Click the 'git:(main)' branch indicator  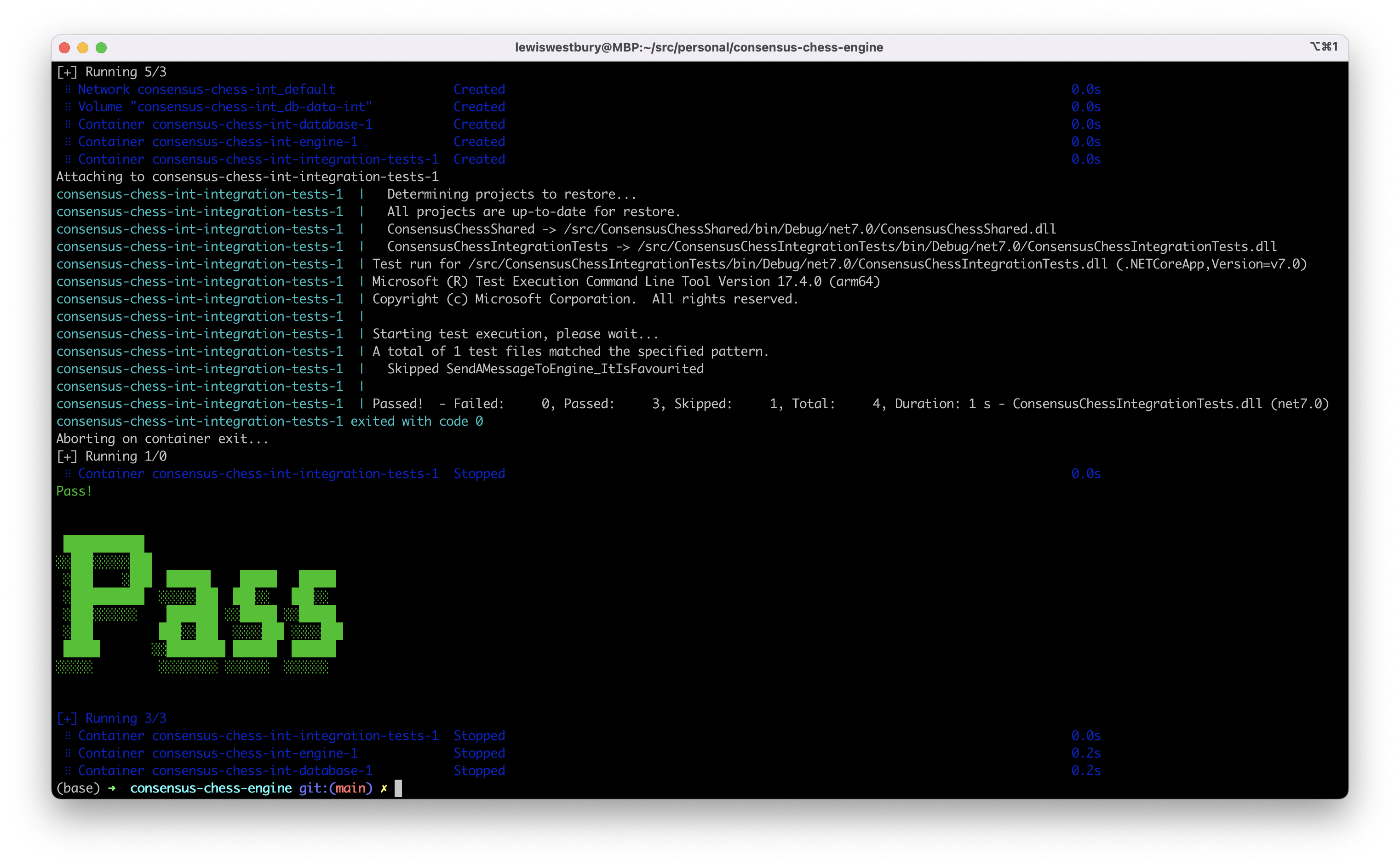(x=336, y=788)
